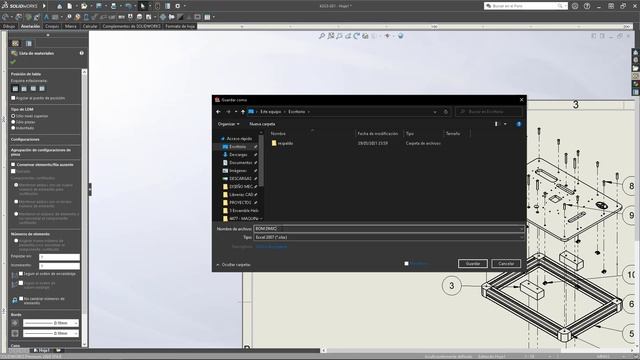Select Sólo nivel superior radio button
Screen dimensions: 640x360
click(x=13, y=116)
